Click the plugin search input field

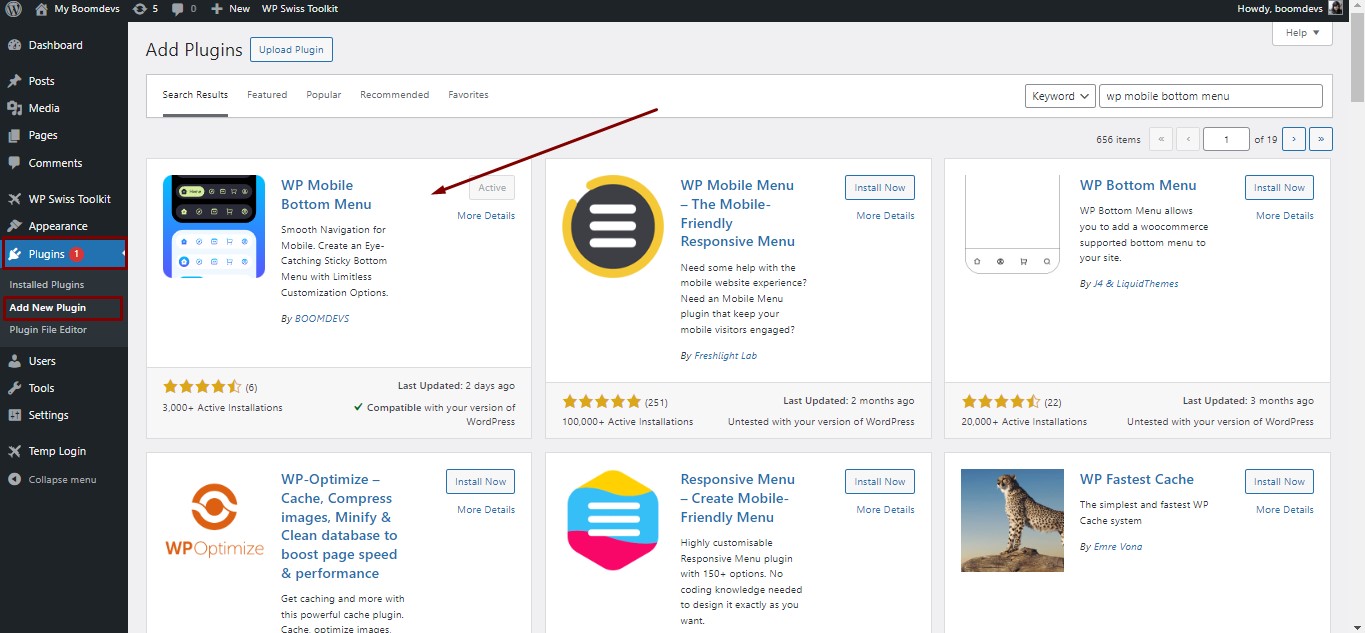click(x=1211, y=96)
